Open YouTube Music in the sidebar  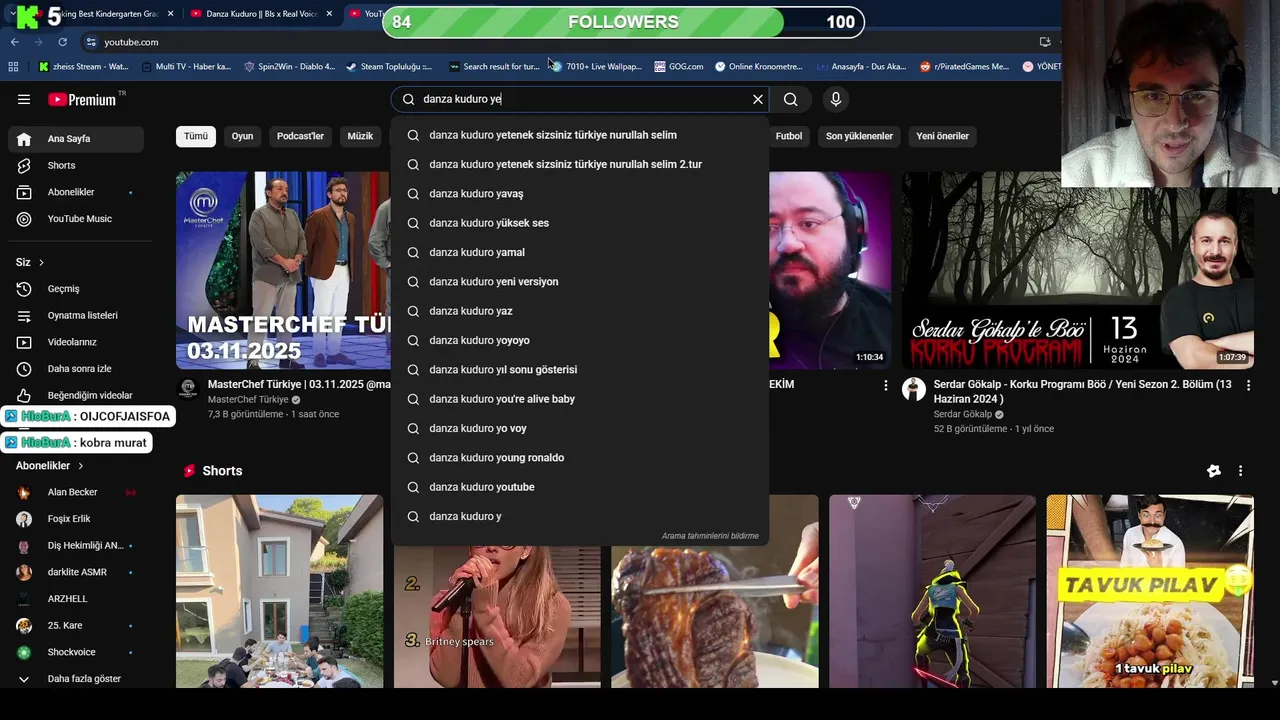(76, 218)
